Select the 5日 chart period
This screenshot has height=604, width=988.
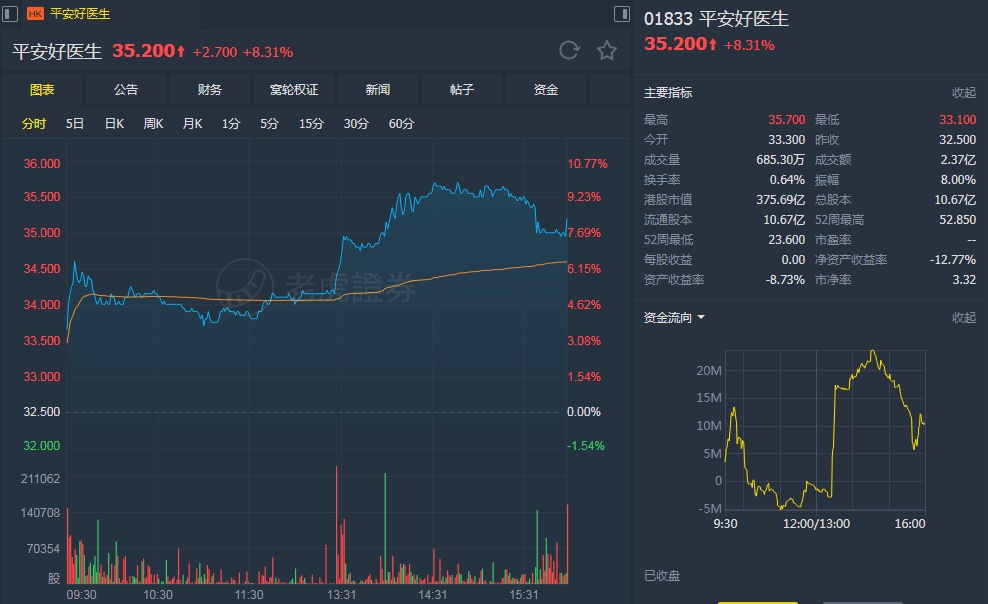click(75, 123)
